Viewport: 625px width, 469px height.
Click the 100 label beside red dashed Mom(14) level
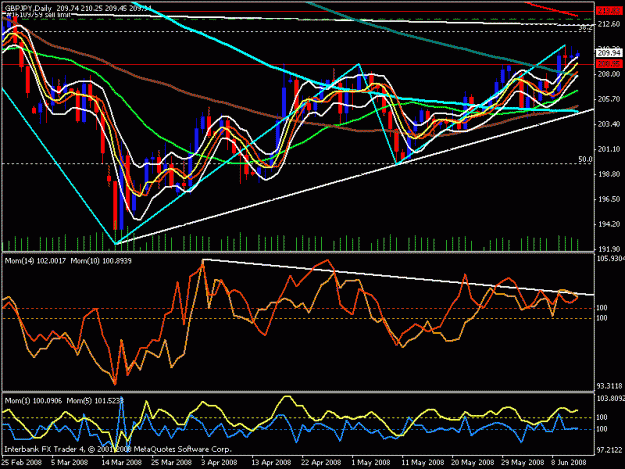pos(602,308)
